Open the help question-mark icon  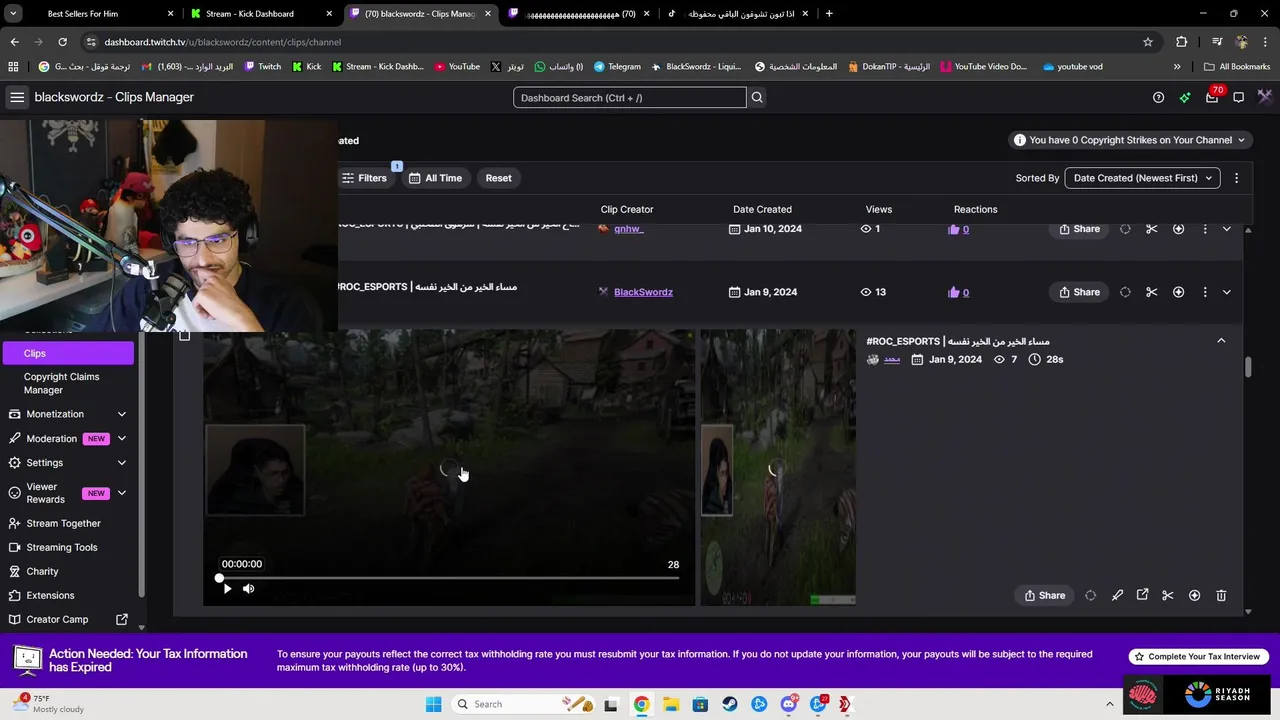point(1158,97)
